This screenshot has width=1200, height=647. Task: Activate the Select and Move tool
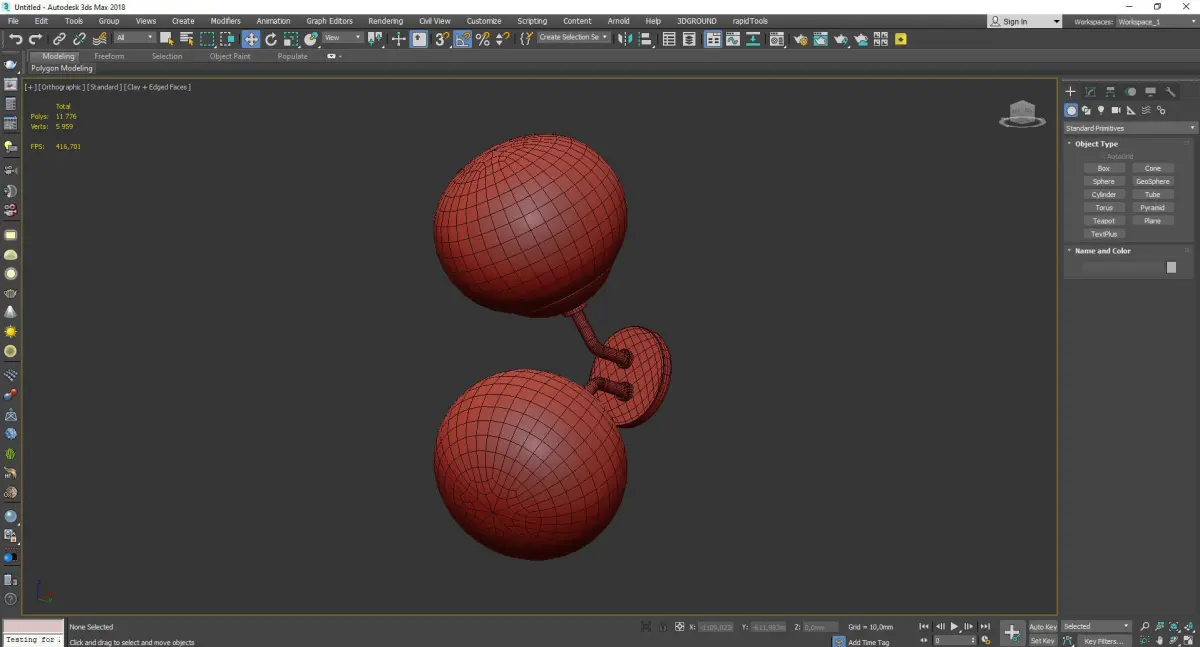[x=251, y=39]
